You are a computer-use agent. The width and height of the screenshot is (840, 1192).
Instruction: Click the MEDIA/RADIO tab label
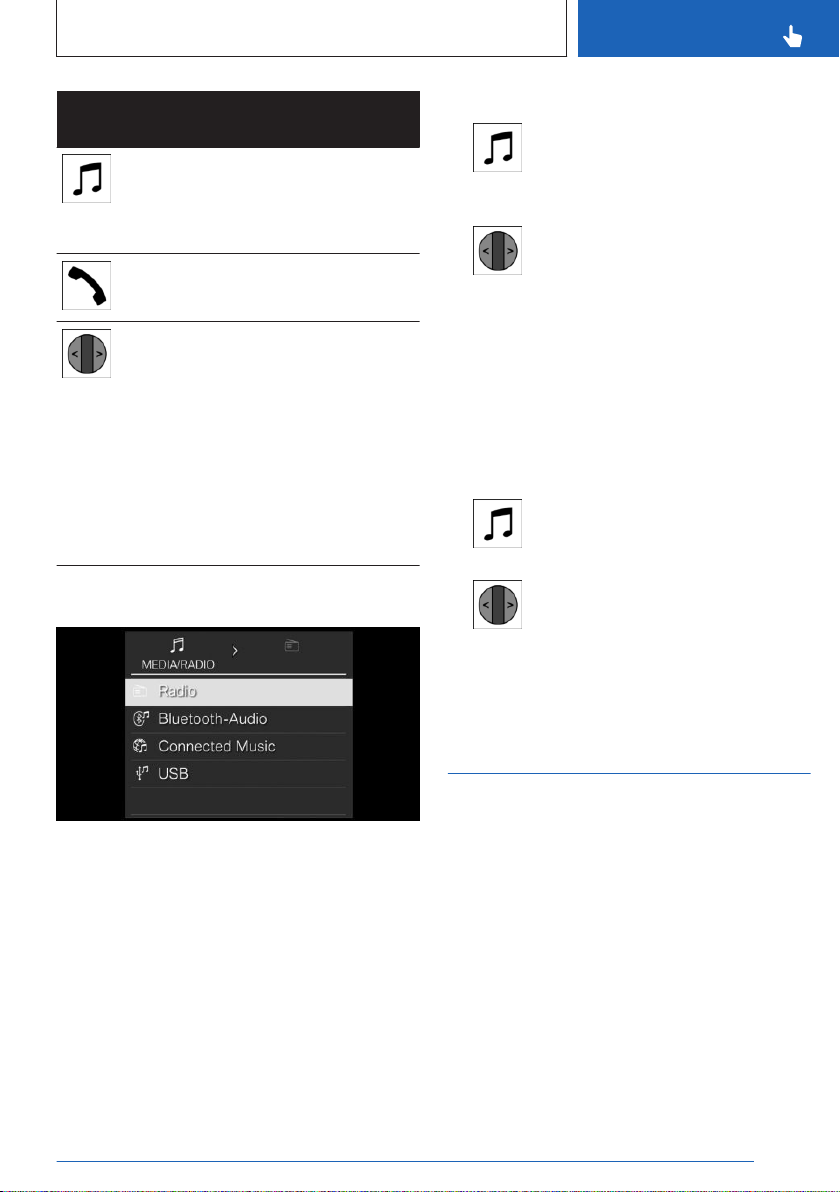[178, 664]
